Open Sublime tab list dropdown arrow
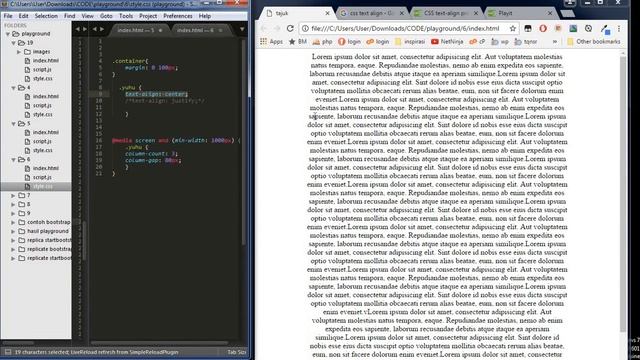640x360 pixels. click(x=242, y=29)
